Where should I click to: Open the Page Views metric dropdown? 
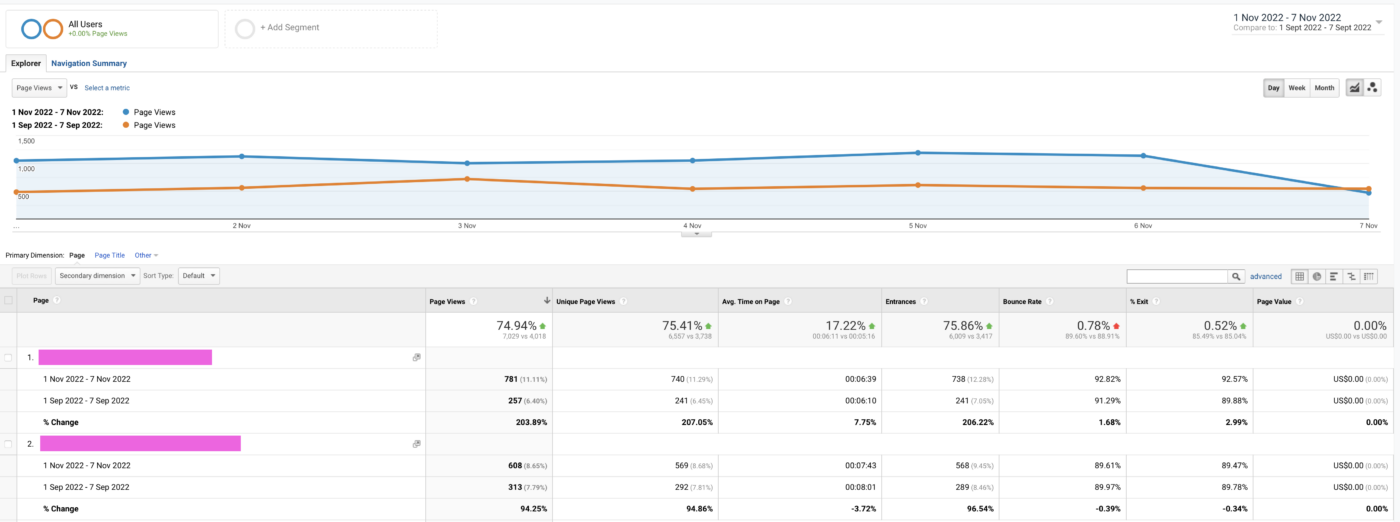[x=39, y=88]
